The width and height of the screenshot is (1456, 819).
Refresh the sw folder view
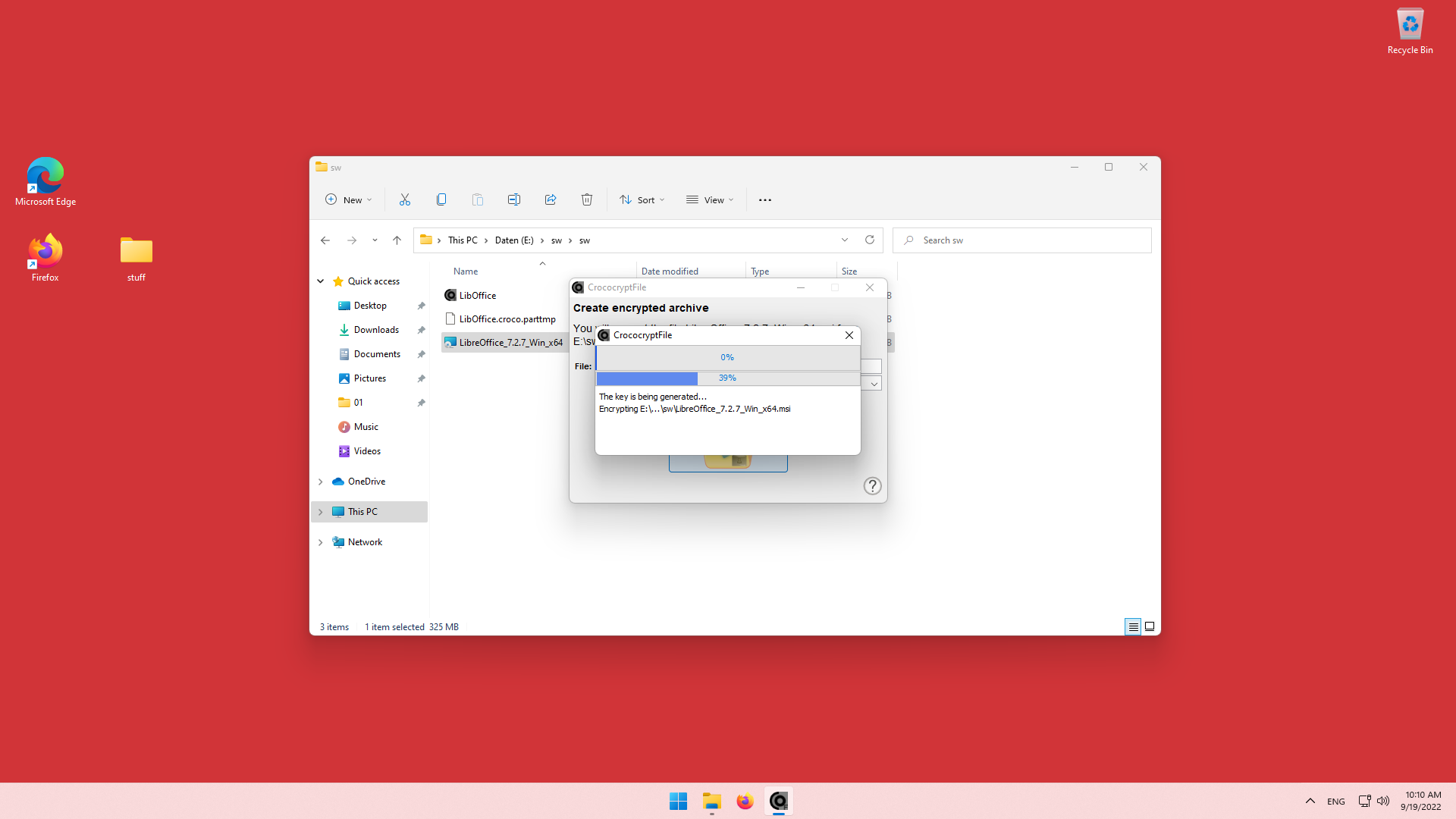(870, 240)
